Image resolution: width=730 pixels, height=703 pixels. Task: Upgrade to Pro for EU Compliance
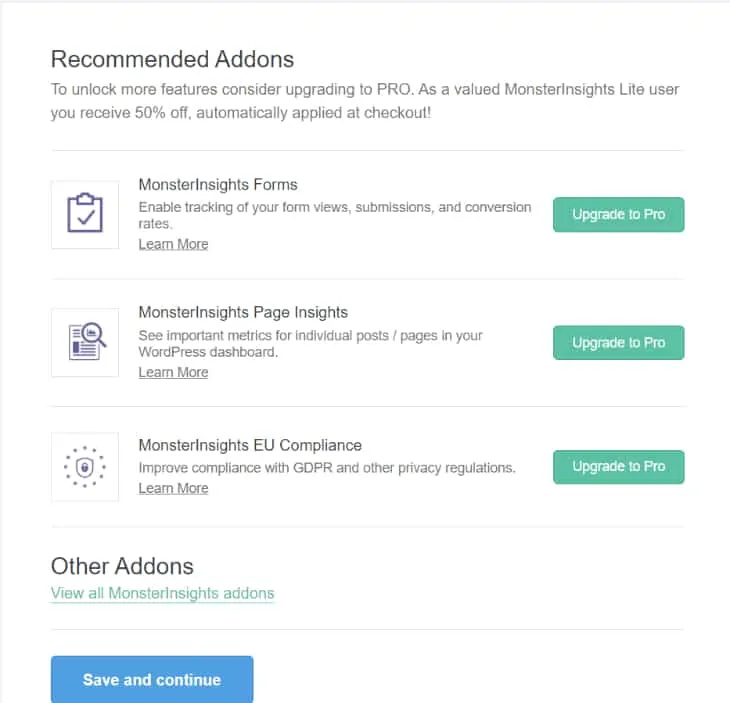[618, 466]
